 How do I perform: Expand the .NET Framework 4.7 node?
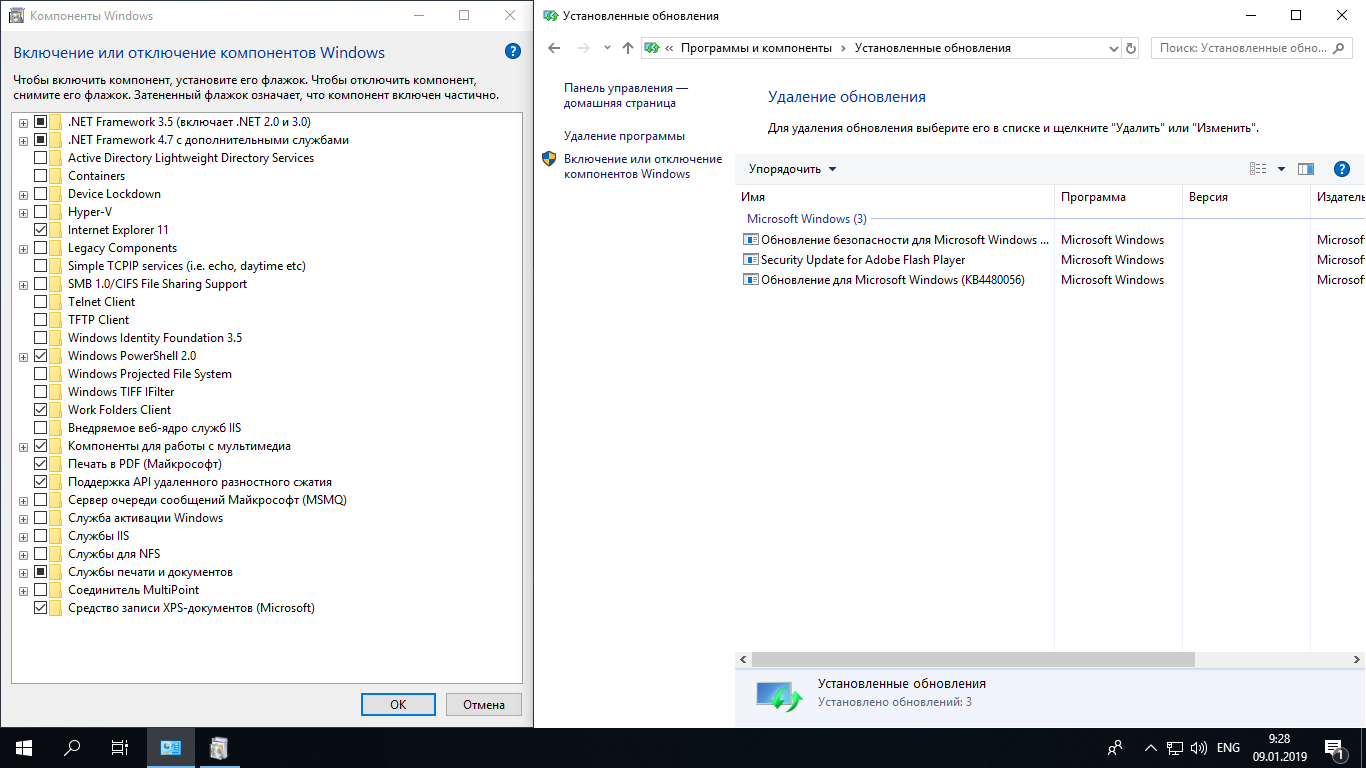tap(23, 140)
